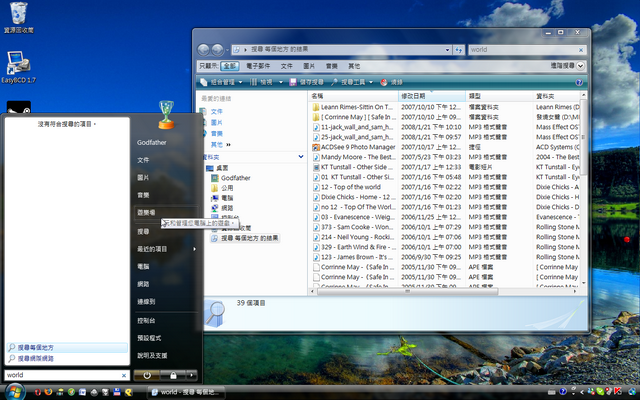
Task: Sort by 名稱 column header
Action: pyautogui.click(x=353, y=96)
